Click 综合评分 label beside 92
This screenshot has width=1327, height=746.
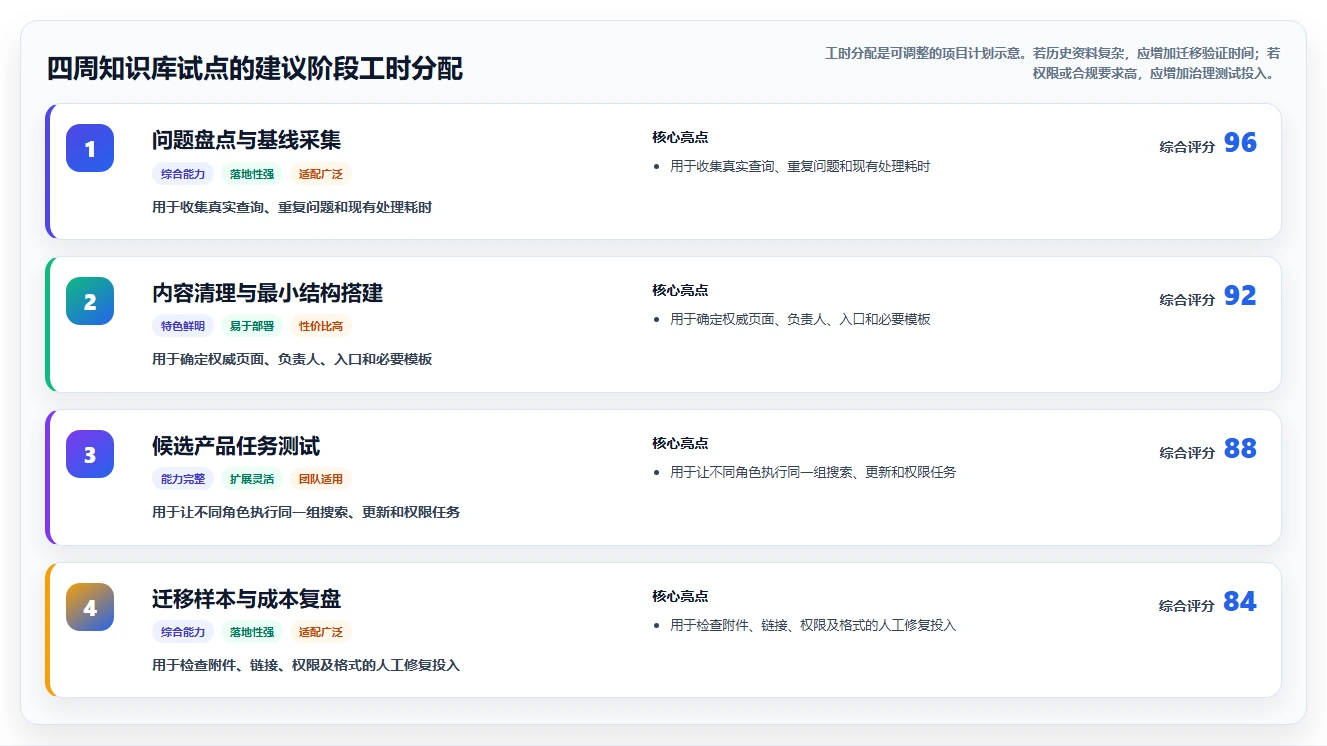point(1187,299)
